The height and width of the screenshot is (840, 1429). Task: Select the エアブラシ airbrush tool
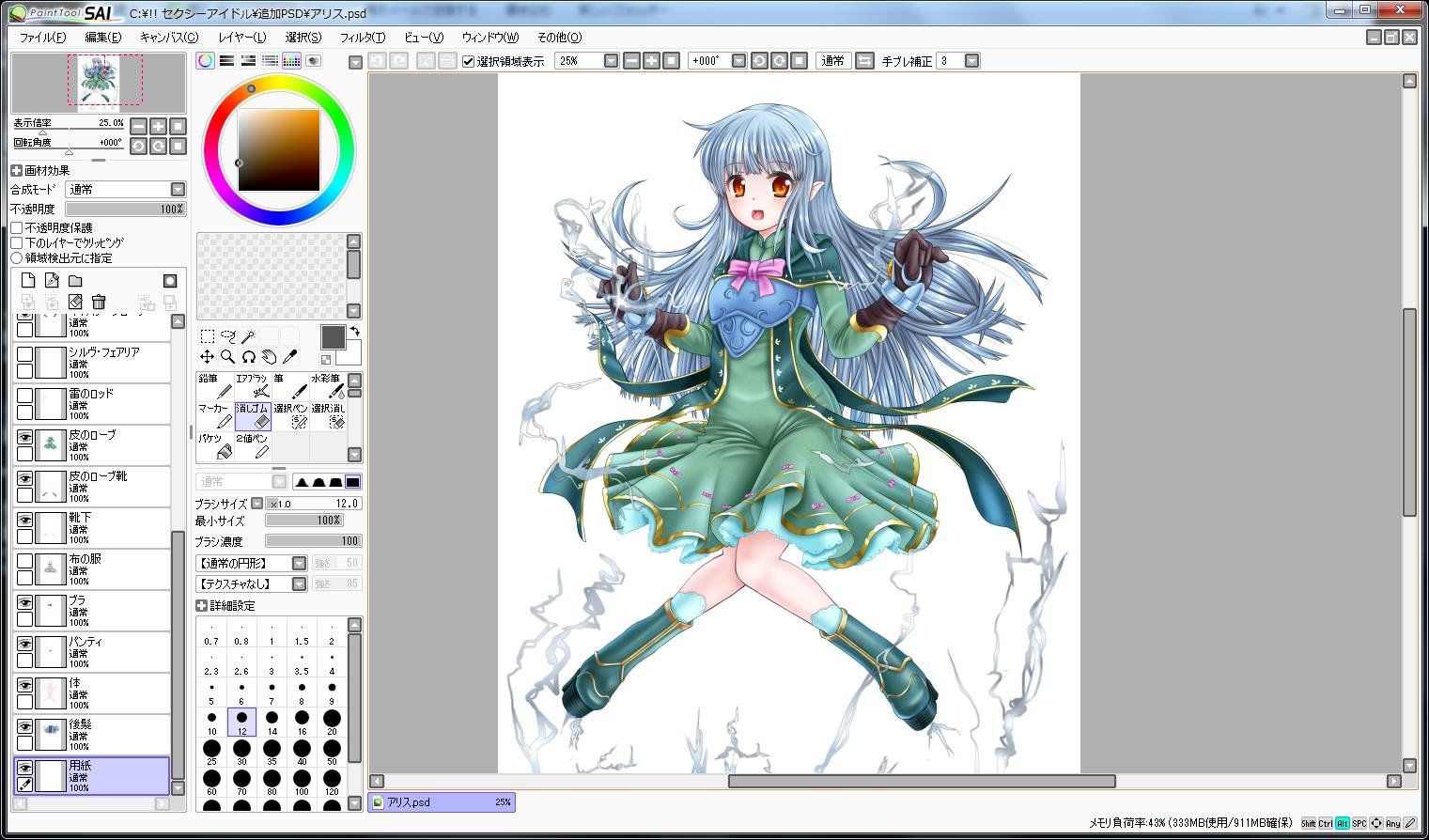pyautogui.click(x=252, y=386)
